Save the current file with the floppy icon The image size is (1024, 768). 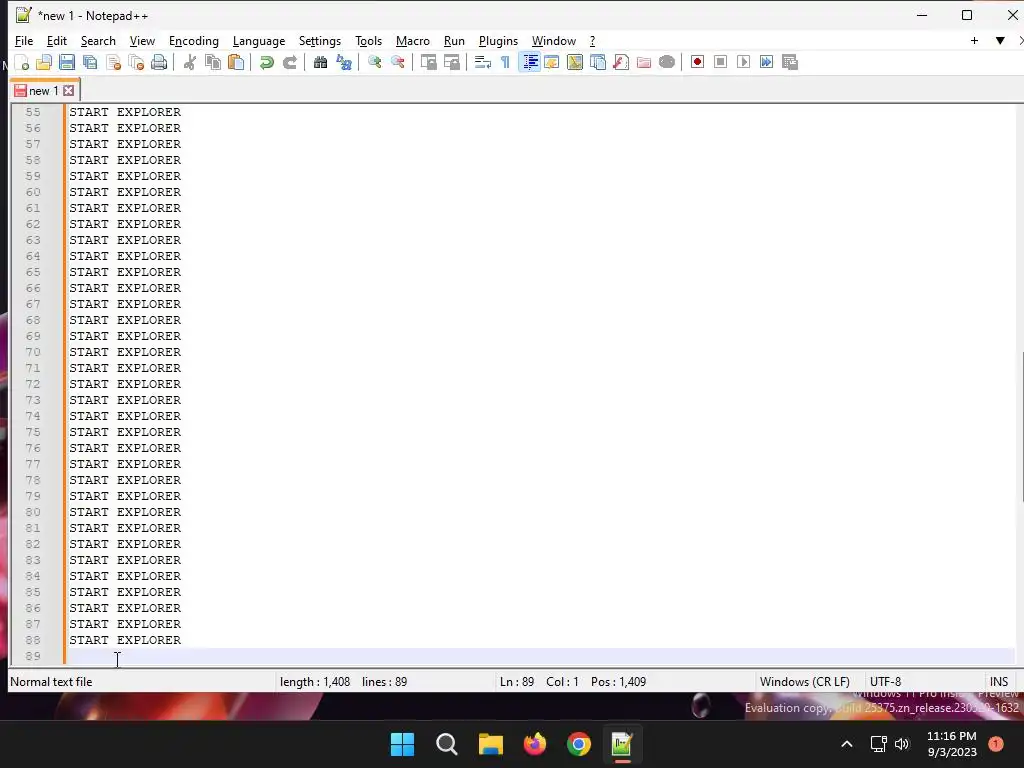tap(67, 62)
